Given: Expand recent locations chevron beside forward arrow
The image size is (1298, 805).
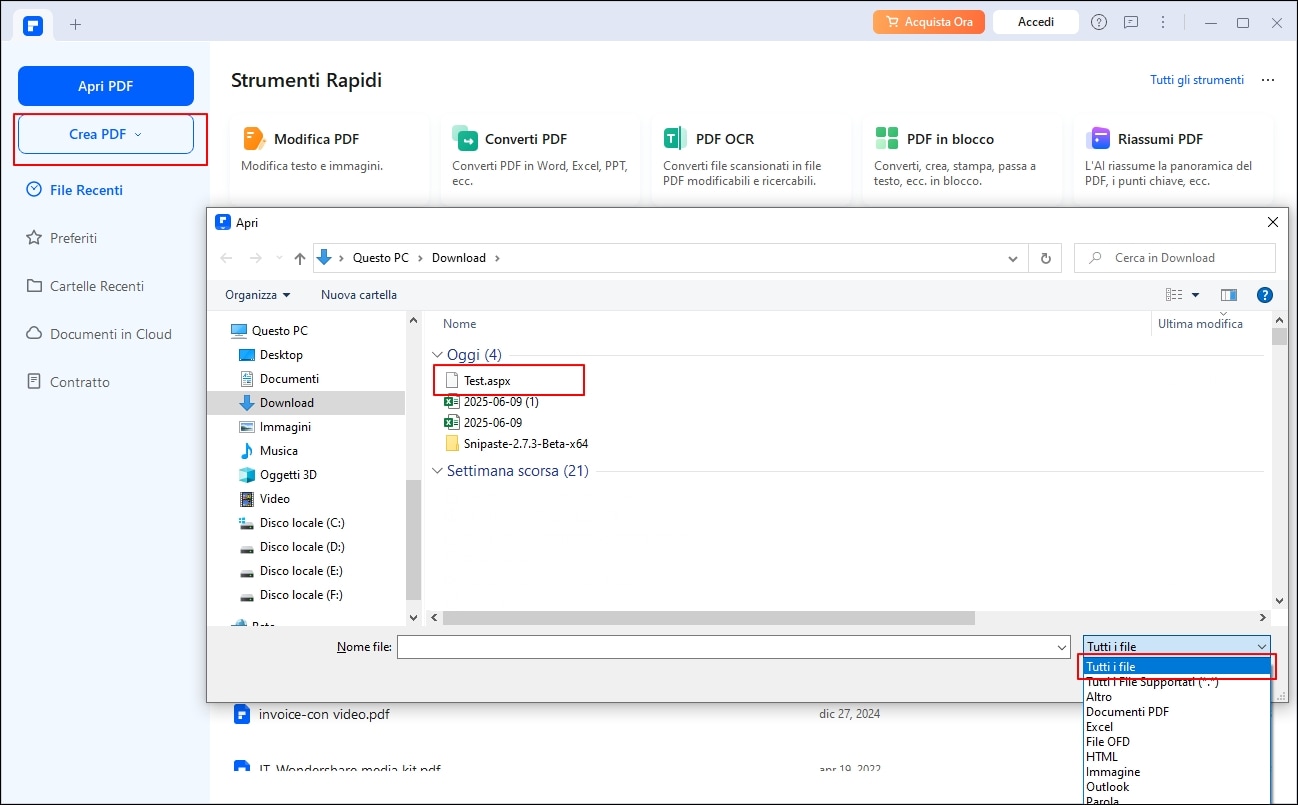Looking at the screenshot, I should click(279, 258).
